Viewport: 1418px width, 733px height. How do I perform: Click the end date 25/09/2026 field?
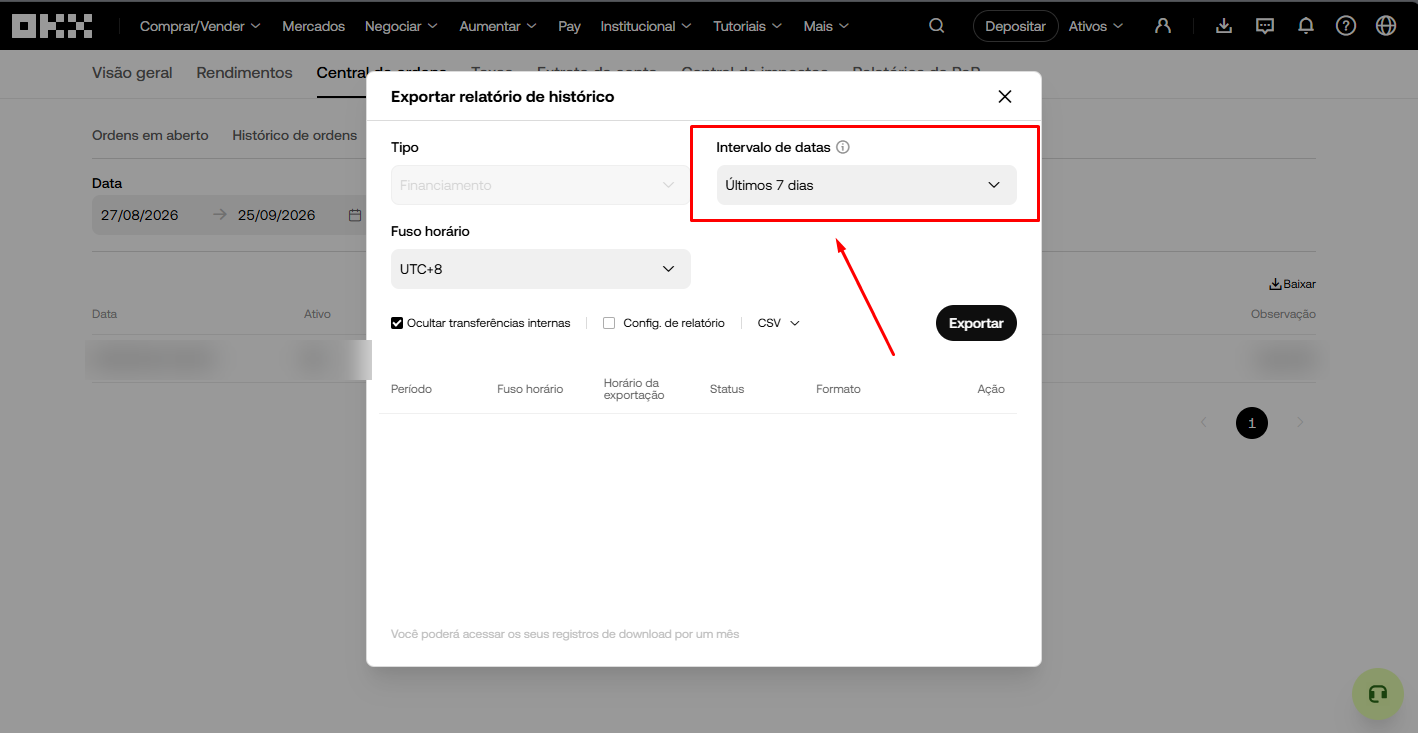[x=277, y=215]
